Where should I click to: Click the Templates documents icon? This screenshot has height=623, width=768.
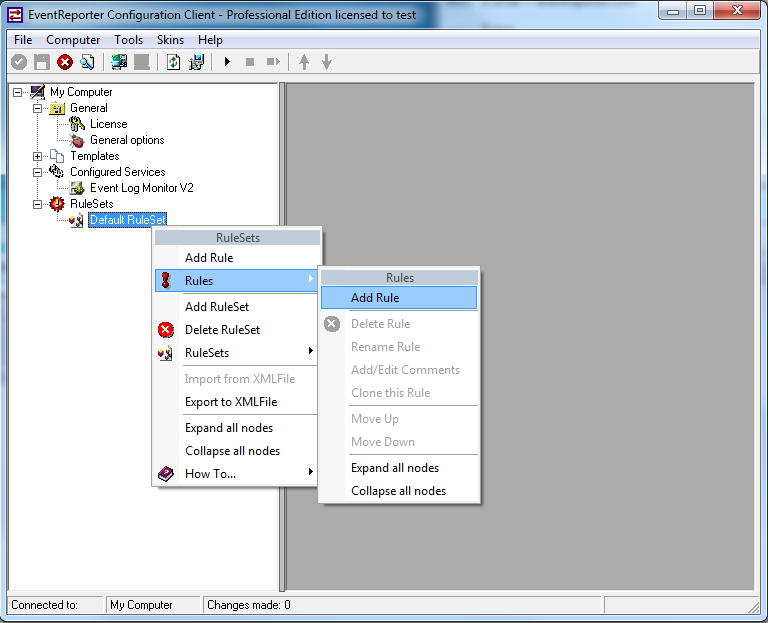(x=57, y=156)
